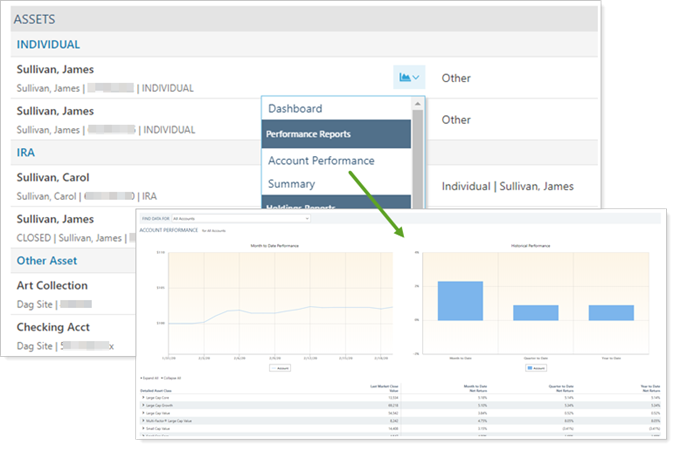Choose Account Performance in the reports menu
The image size is (680, 451).
321,160
